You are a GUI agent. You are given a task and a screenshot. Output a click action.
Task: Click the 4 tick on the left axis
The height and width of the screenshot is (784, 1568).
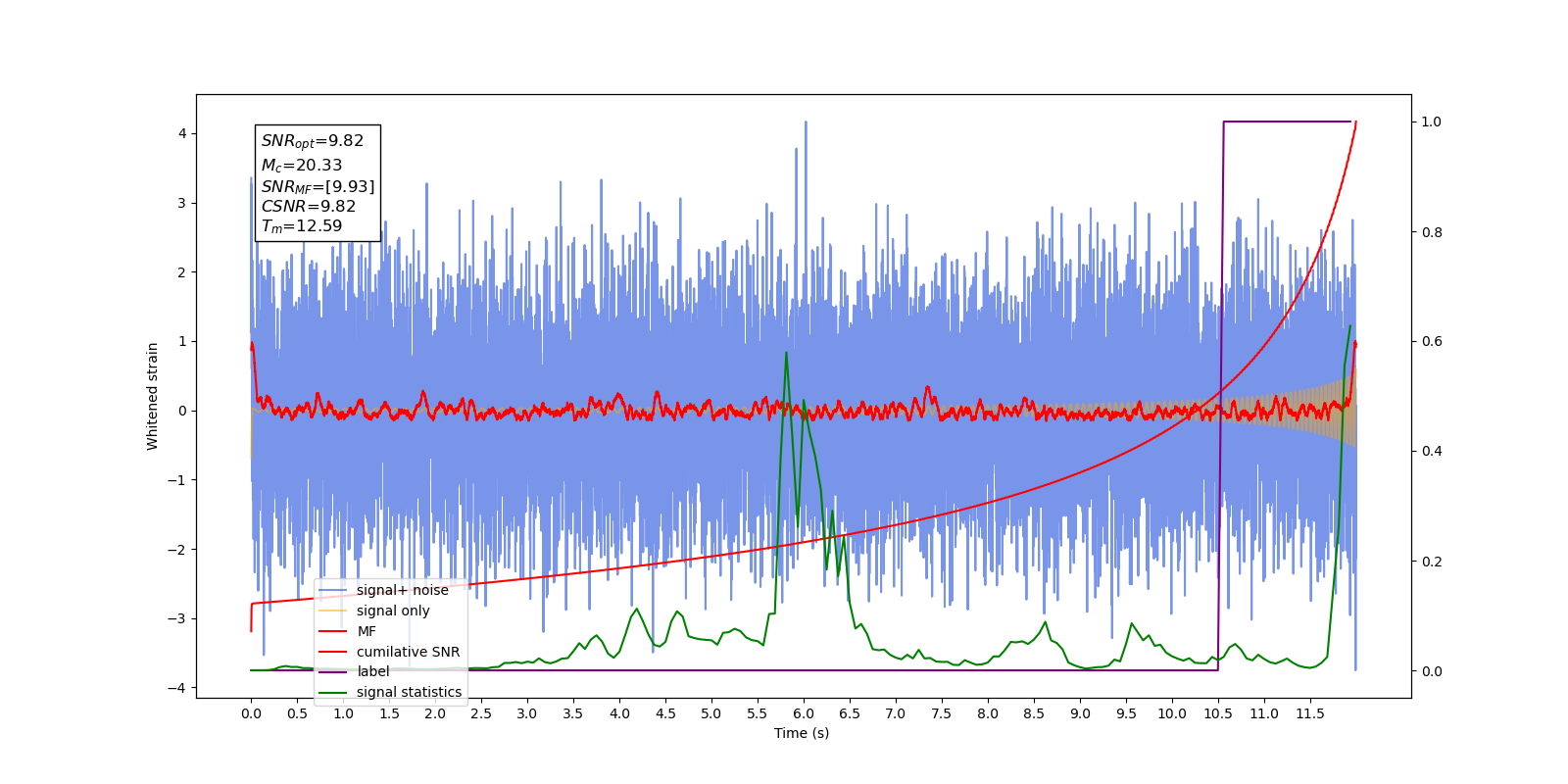point(182,133)
